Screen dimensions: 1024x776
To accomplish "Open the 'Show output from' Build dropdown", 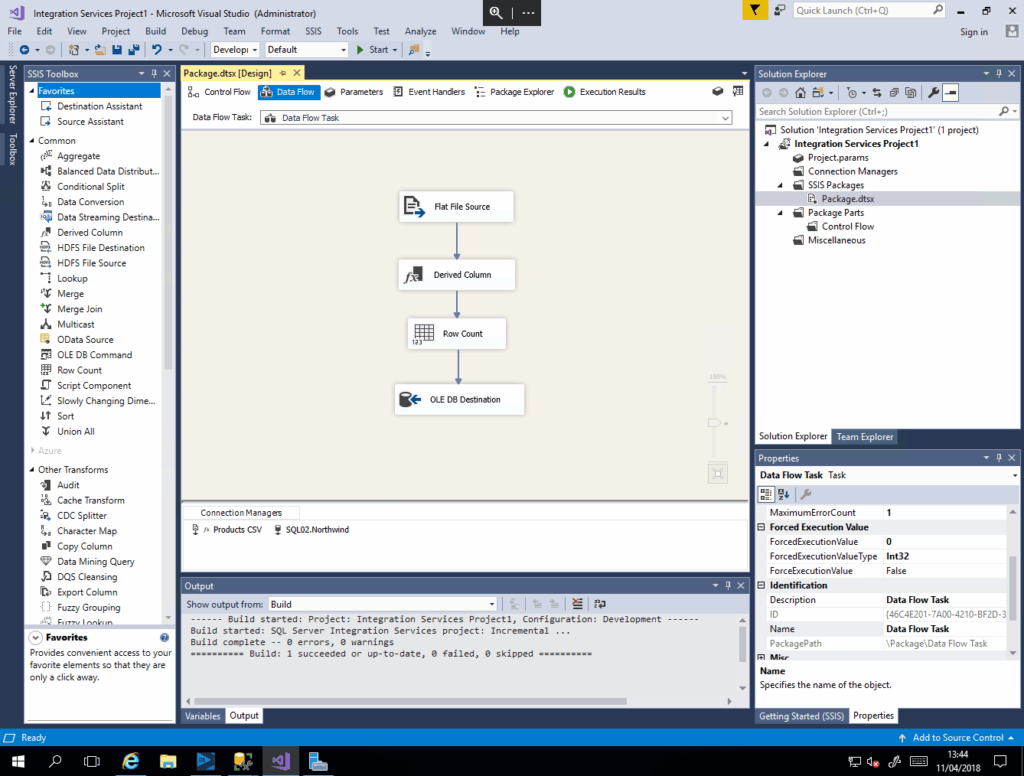I will click(x=491, y=604).
